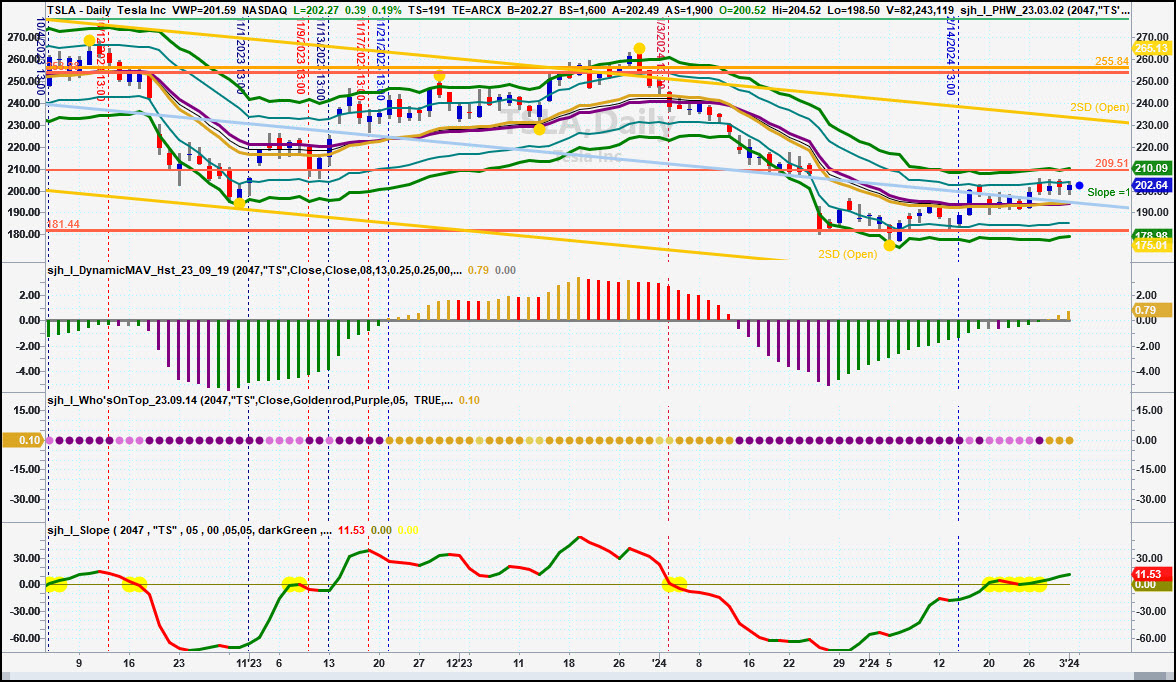
Task: Select the 11/1/2023 13:00 vertical line label
Action: pyautogui.click(x=241, y=57)
